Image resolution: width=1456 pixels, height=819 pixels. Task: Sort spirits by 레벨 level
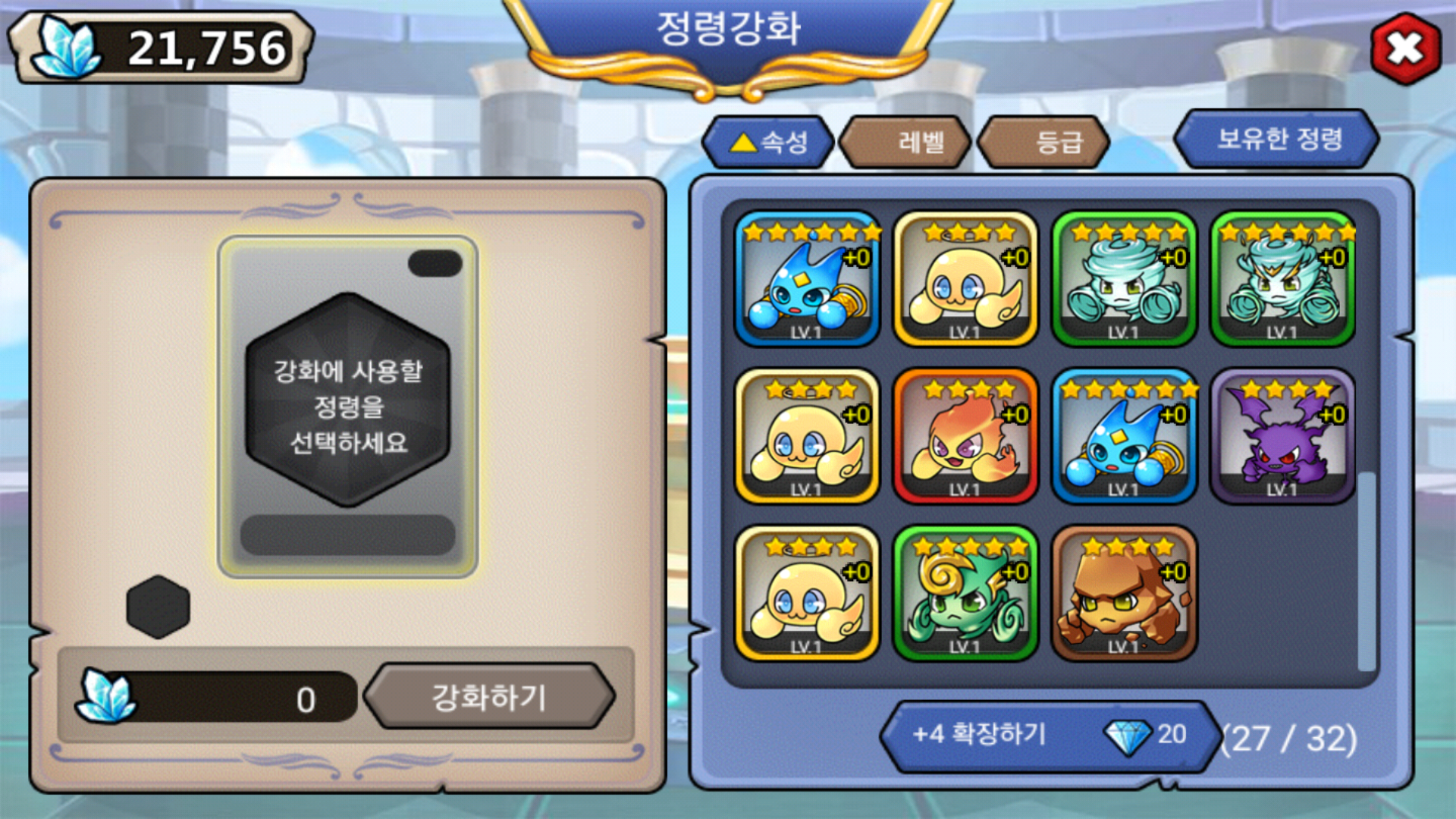click(905, 142)
